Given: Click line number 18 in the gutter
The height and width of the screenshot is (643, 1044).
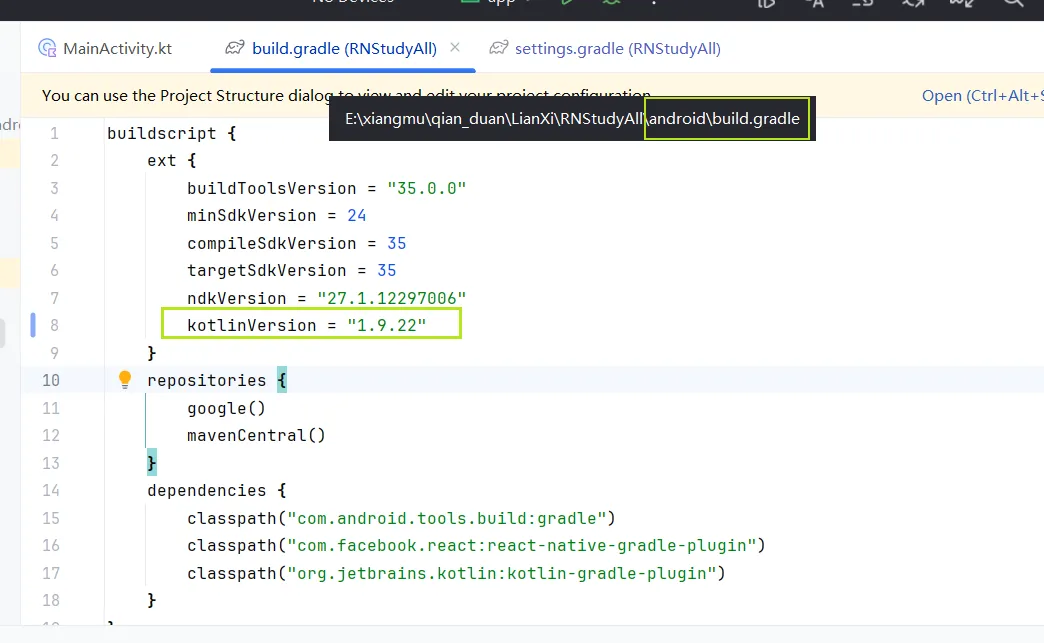Looking at the screenshot, I should 51,600.
